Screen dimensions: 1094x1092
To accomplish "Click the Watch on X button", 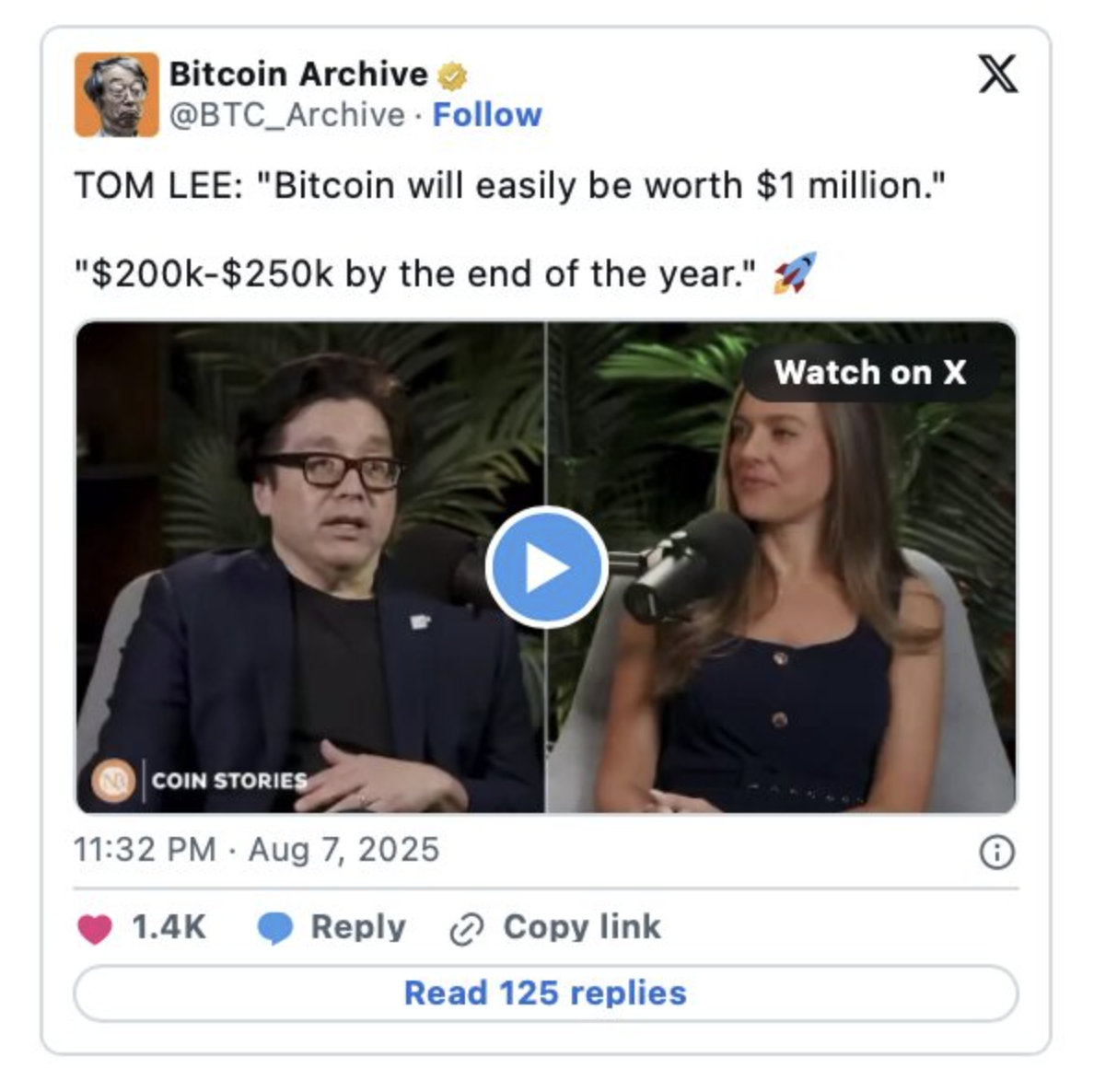I will [x=870, y=372].
